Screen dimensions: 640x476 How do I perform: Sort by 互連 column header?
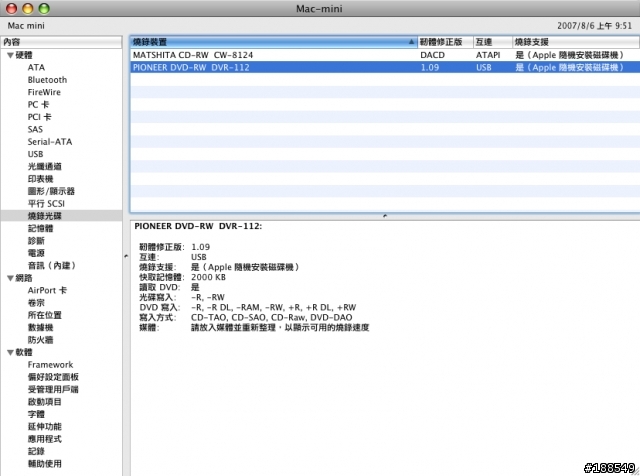pyautogui.click(x=493, y=42)
